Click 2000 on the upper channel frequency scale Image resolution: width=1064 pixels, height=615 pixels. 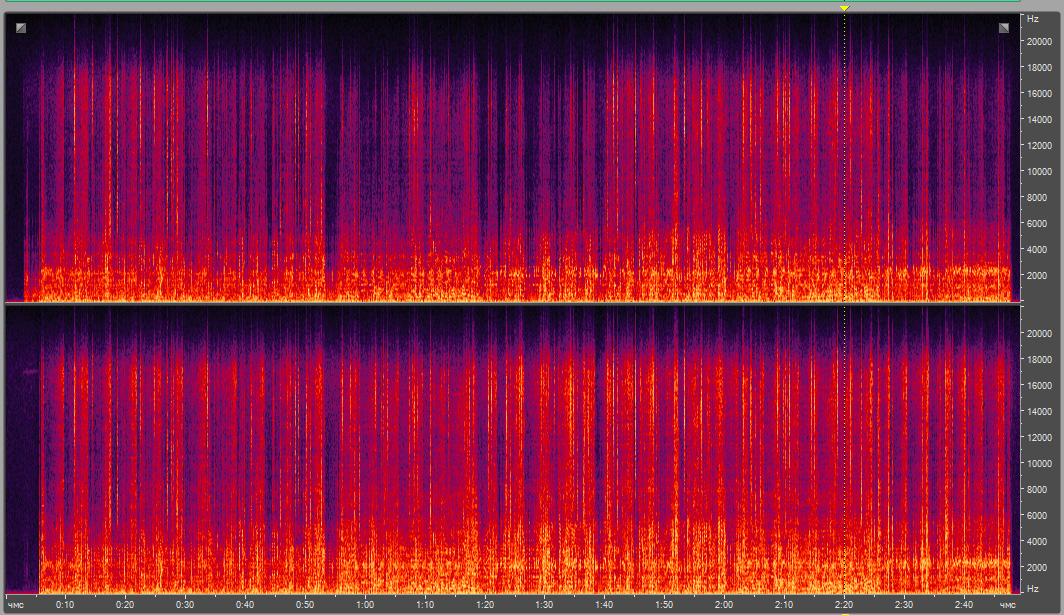coord(1039,275)
